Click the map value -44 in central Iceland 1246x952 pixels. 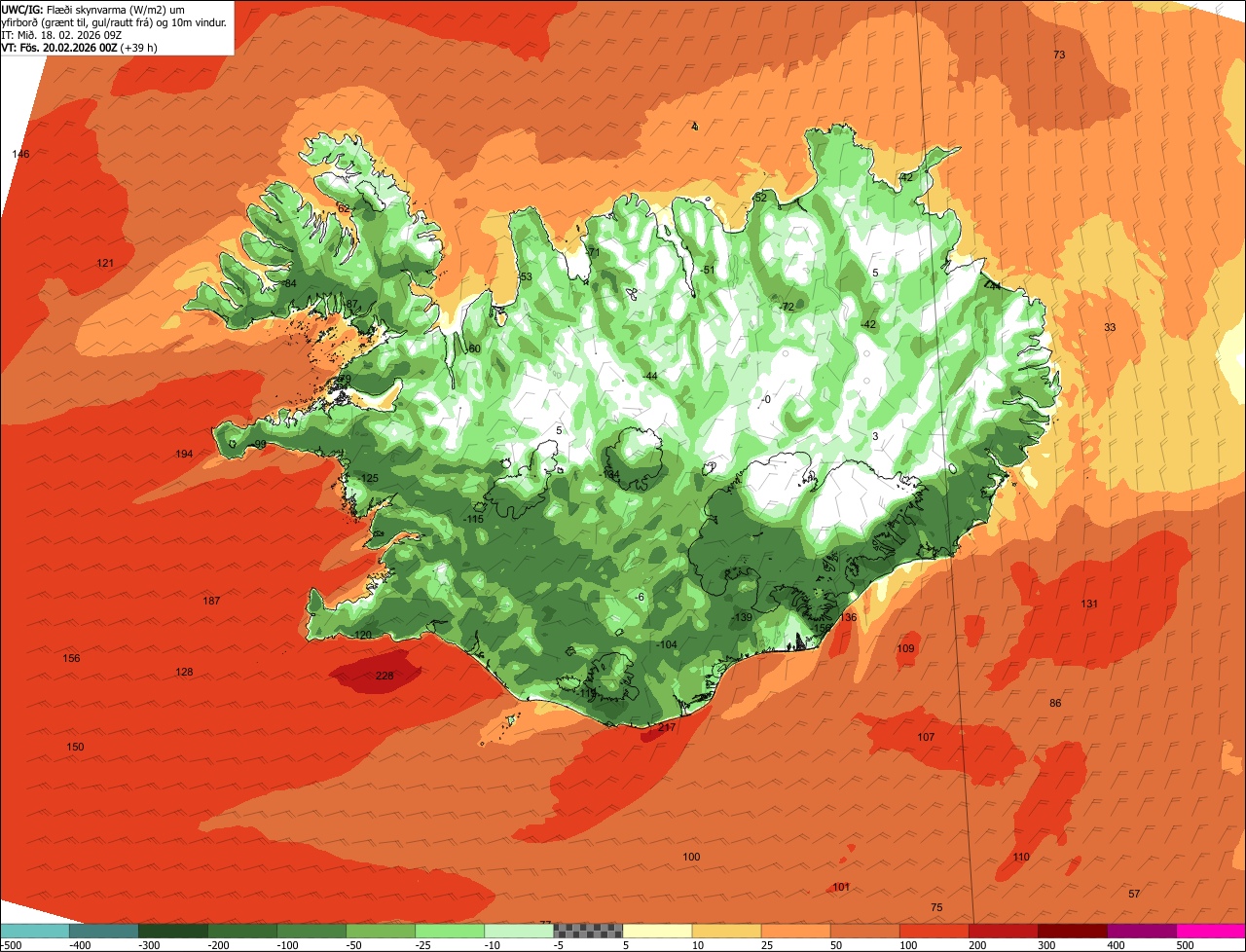point(649,376)
